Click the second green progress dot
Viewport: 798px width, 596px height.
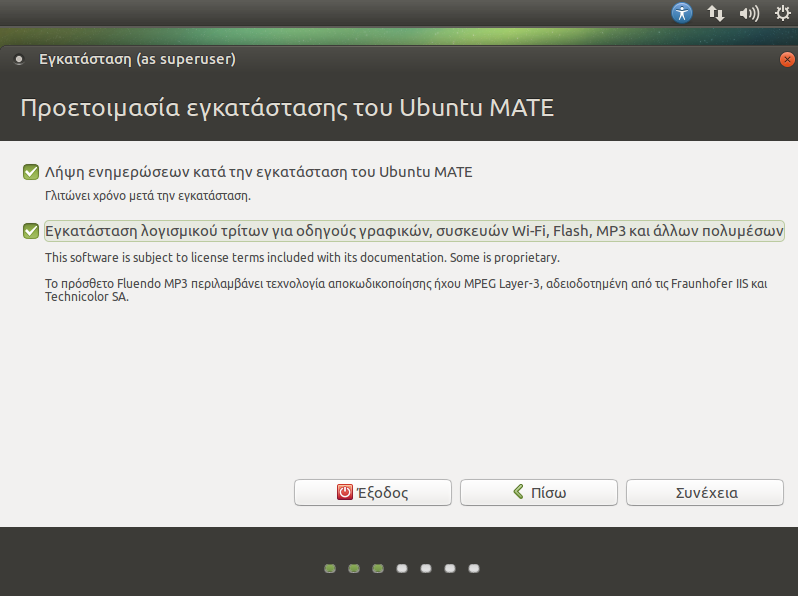pyautogui.click(x=354, y=568)
